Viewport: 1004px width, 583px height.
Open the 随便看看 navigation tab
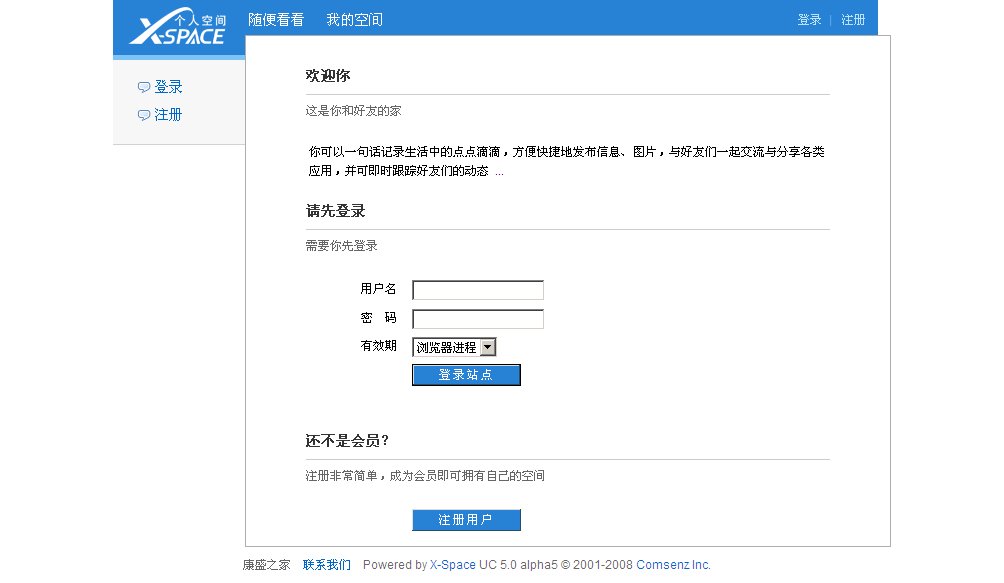[276, 20]
